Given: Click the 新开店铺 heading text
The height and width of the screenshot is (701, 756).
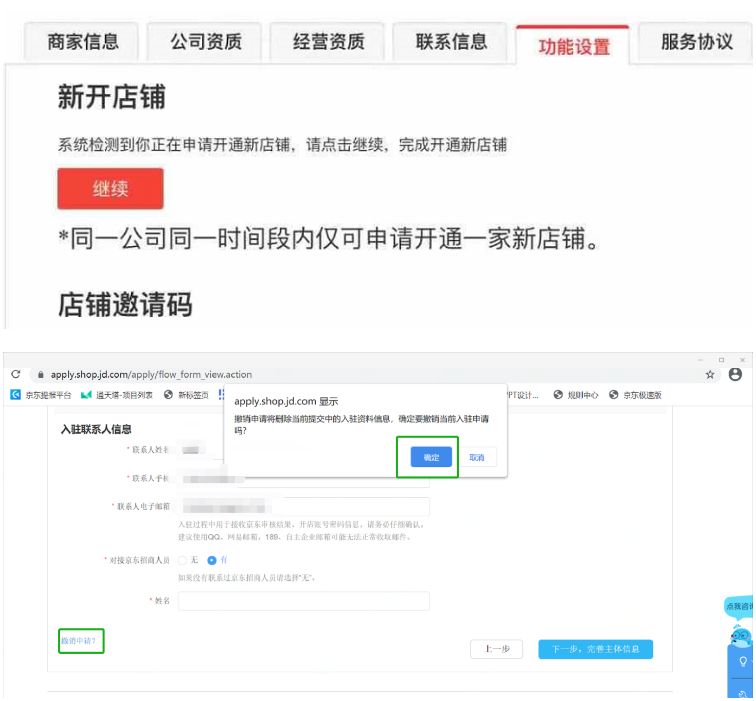Looking at the screenshot, I should click(x=112, y=96).
